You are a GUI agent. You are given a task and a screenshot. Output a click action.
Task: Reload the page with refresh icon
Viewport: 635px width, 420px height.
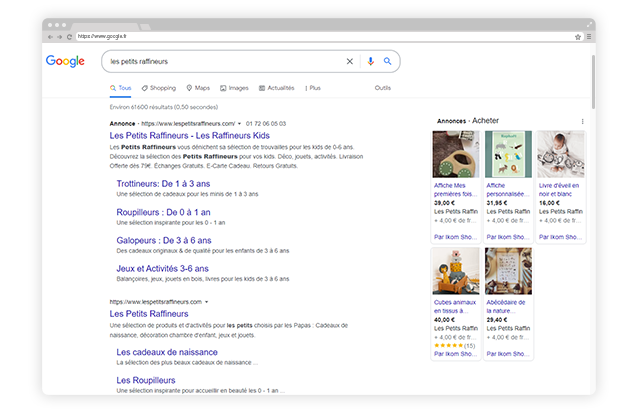point(69,37)
